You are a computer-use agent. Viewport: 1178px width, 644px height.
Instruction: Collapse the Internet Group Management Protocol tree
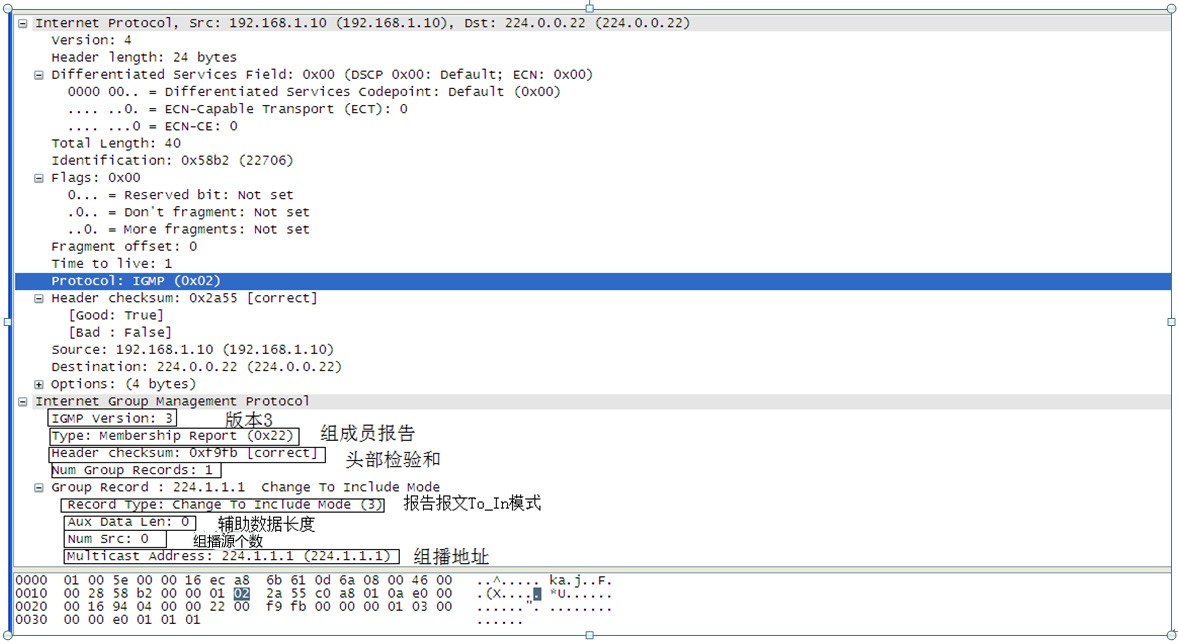[x=24, y=400]
